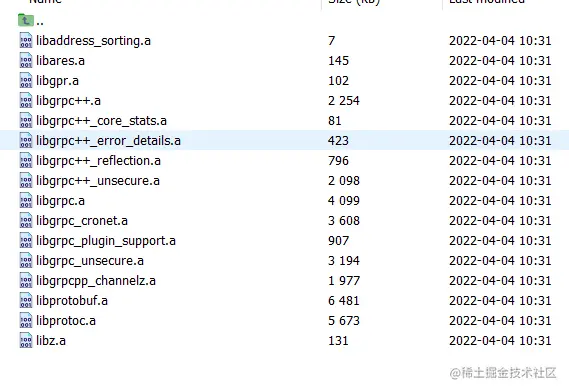Select the libgrpc.a file icon
569x392 pixels.
26,200
